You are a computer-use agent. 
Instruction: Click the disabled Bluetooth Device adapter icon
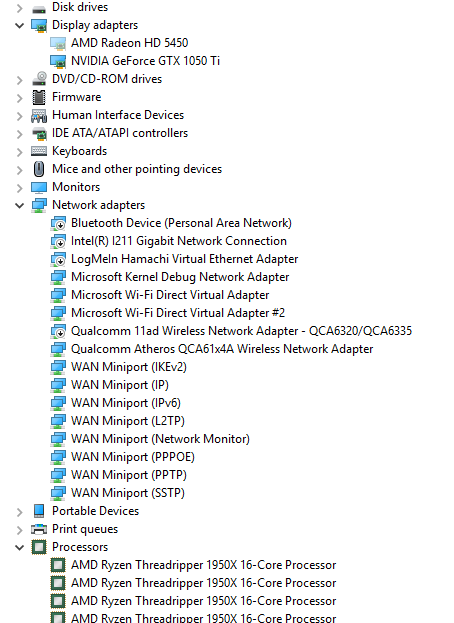[58, 223]
